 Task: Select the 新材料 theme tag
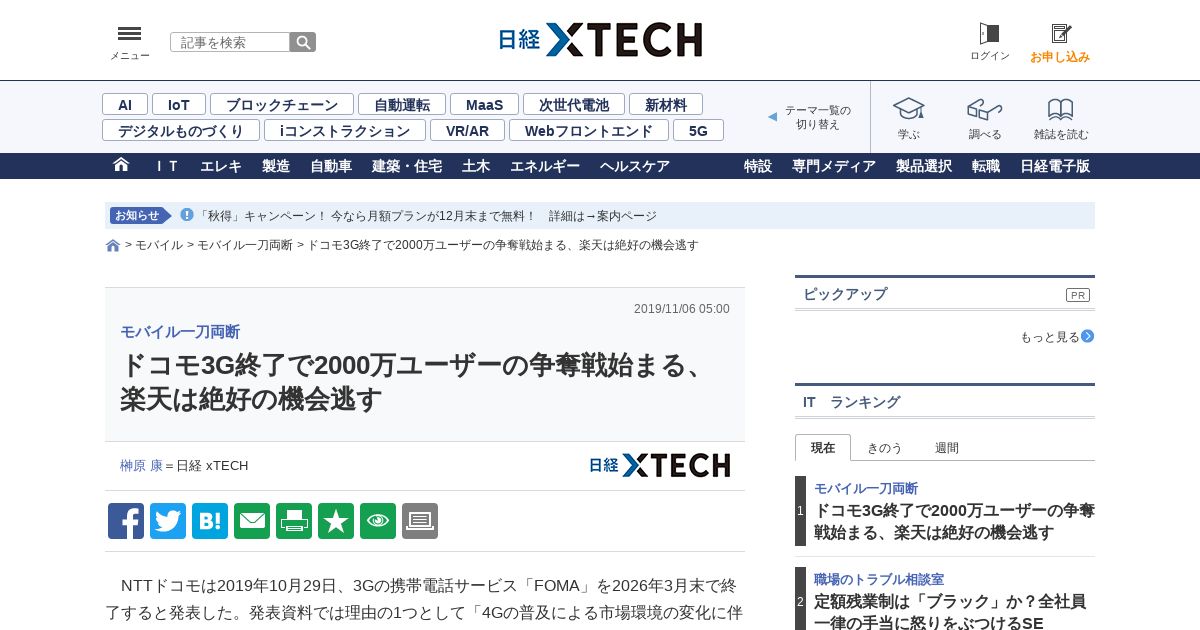click(x=666, y=104)
